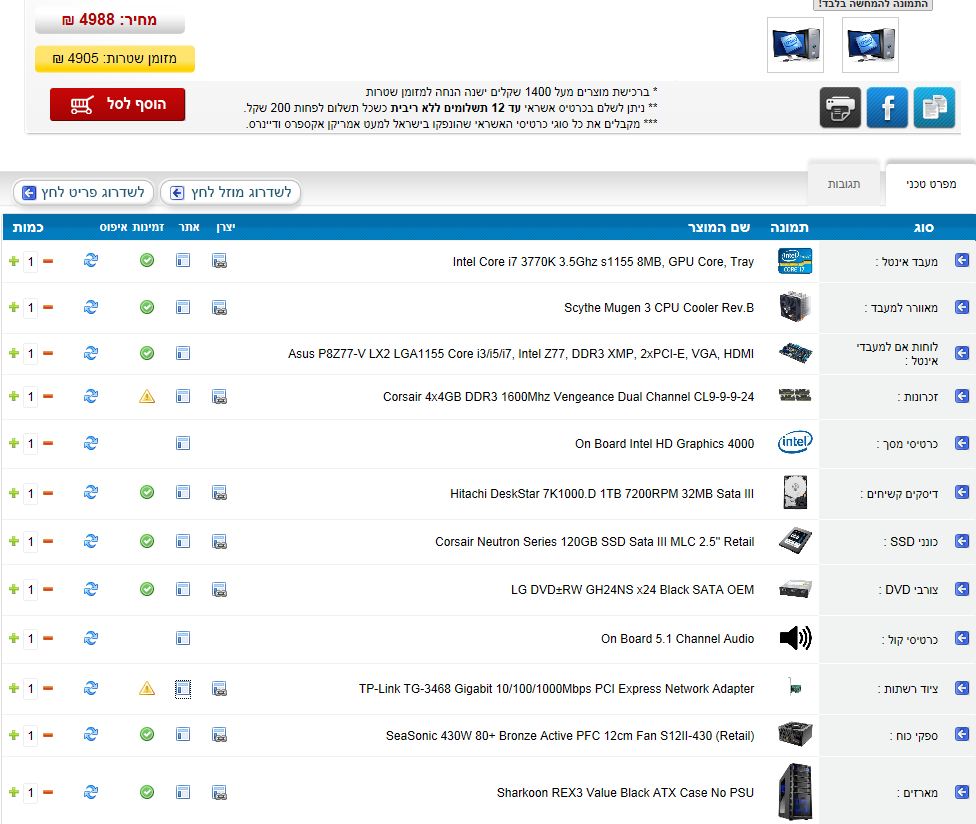Viewport: 976px width, 824px height.
Task: Select the מפרט טכני tab
Action: (931, 185)
